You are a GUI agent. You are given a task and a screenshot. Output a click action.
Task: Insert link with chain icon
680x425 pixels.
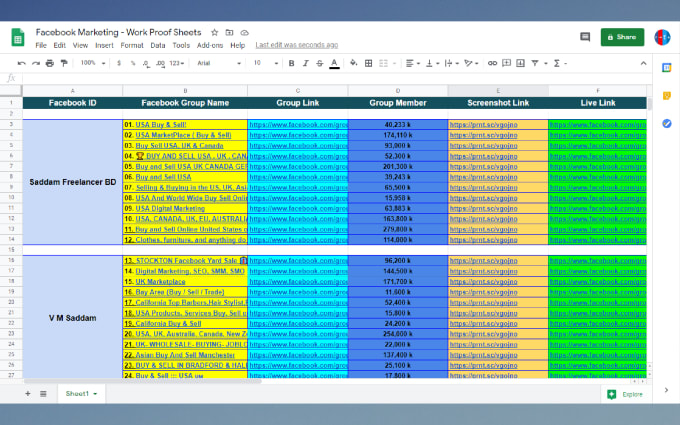click(492, 63)
